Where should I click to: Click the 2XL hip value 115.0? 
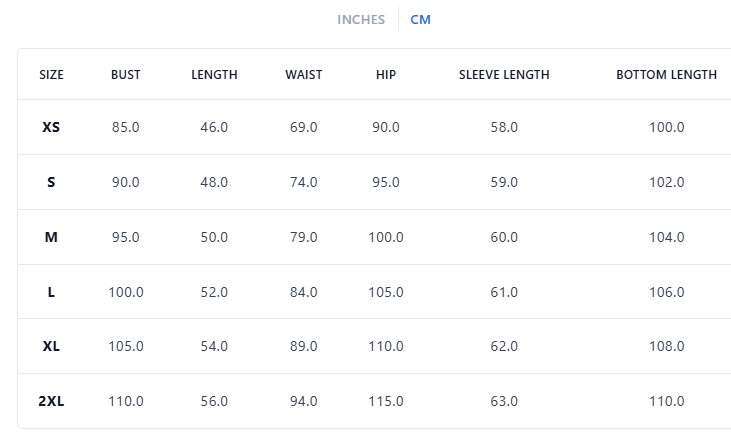(x=386, y=401)
